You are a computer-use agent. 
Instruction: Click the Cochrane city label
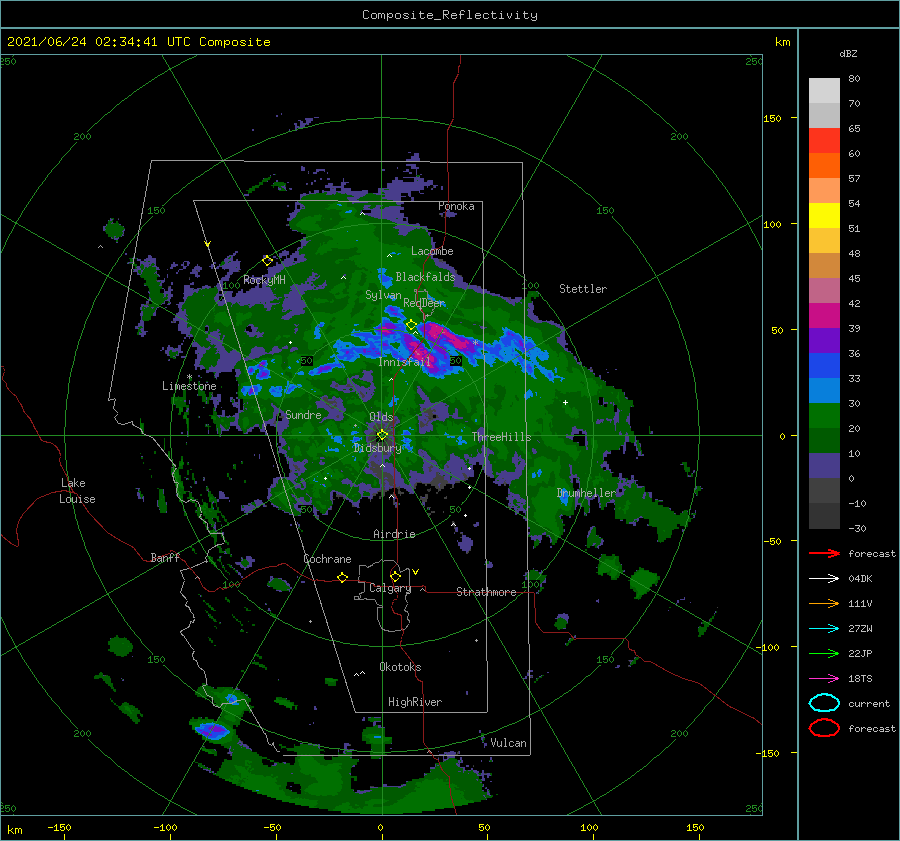pyautogui.click(x=327, y=559)
